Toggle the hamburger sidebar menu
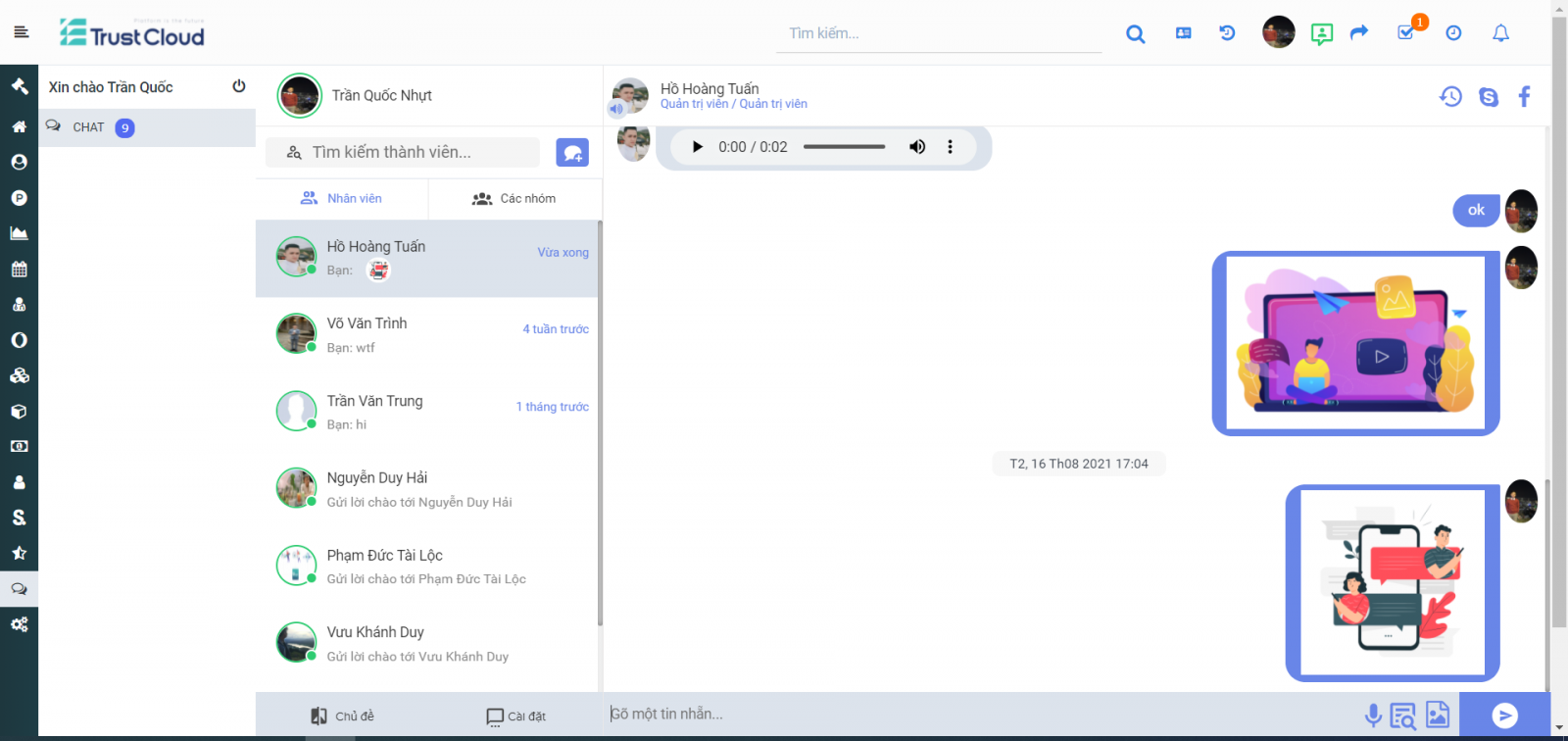This screenshot has width=1568, height=741. tap(22, 32)
